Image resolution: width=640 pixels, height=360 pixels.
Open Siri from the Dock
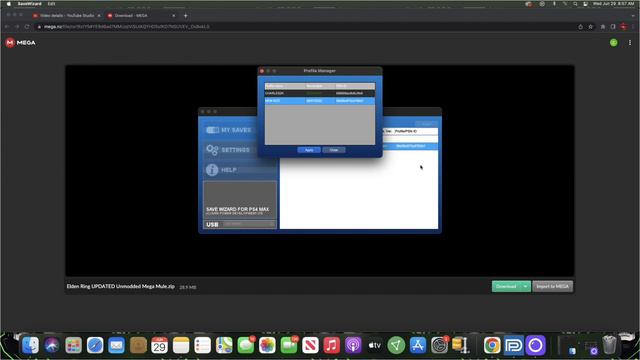click(x=52, y=345)
